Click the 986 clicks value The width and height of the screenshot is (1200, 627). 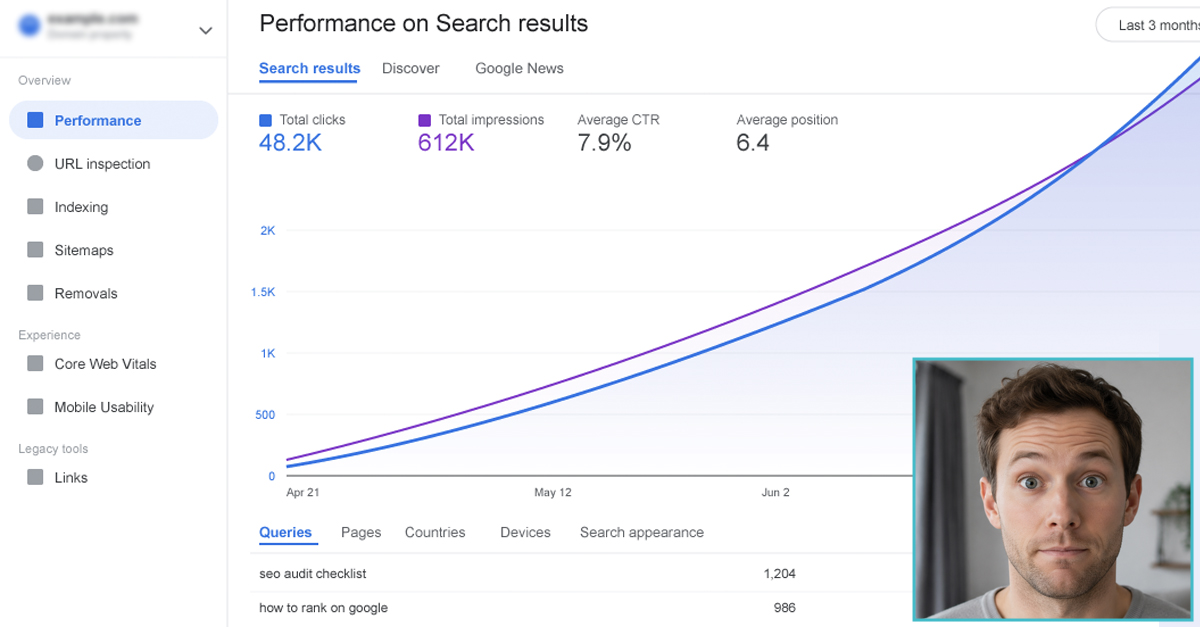[785, 607]
